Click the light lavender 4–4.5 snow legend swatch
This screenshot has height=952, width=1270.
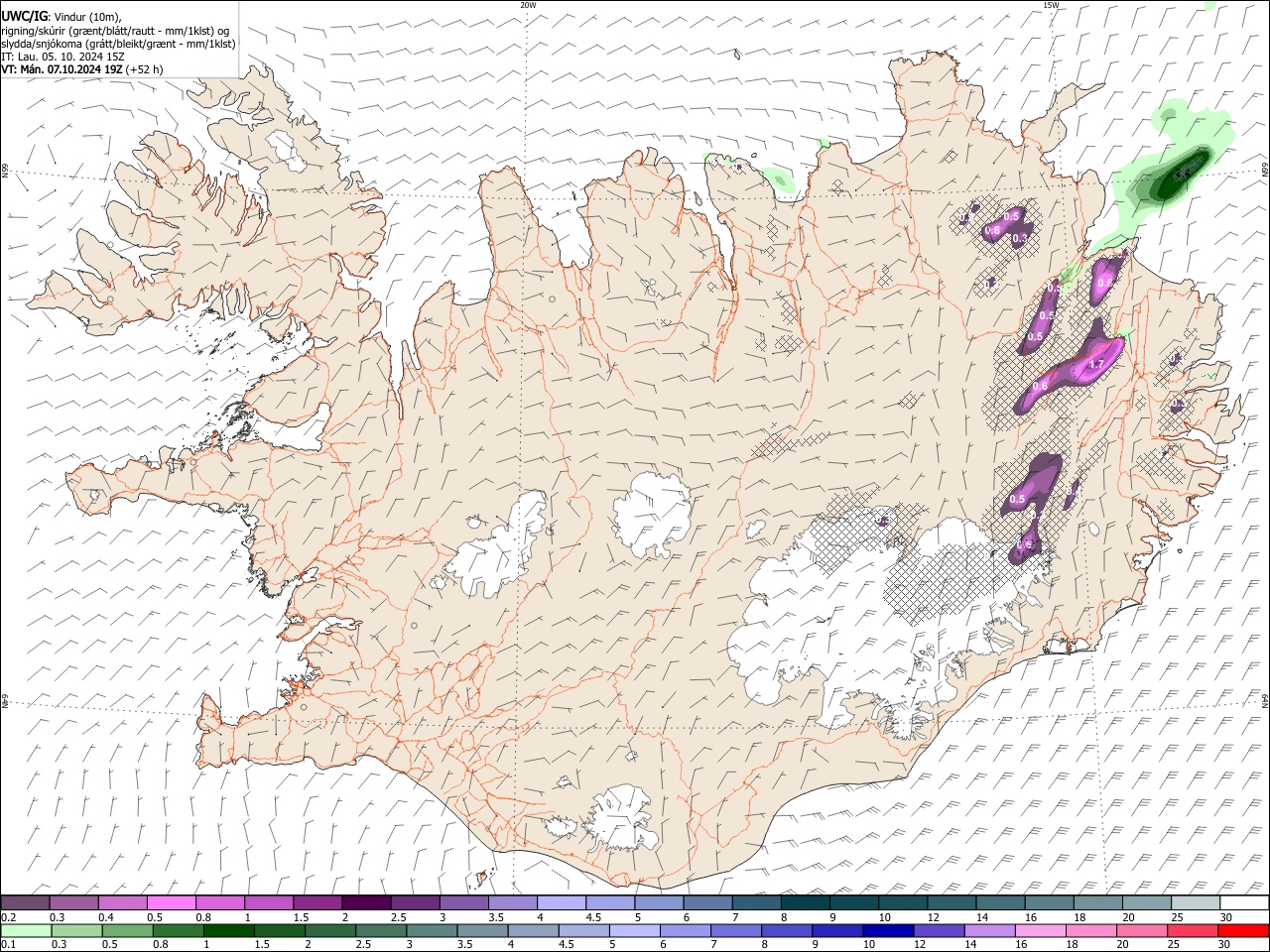click(x=562, y=903)
